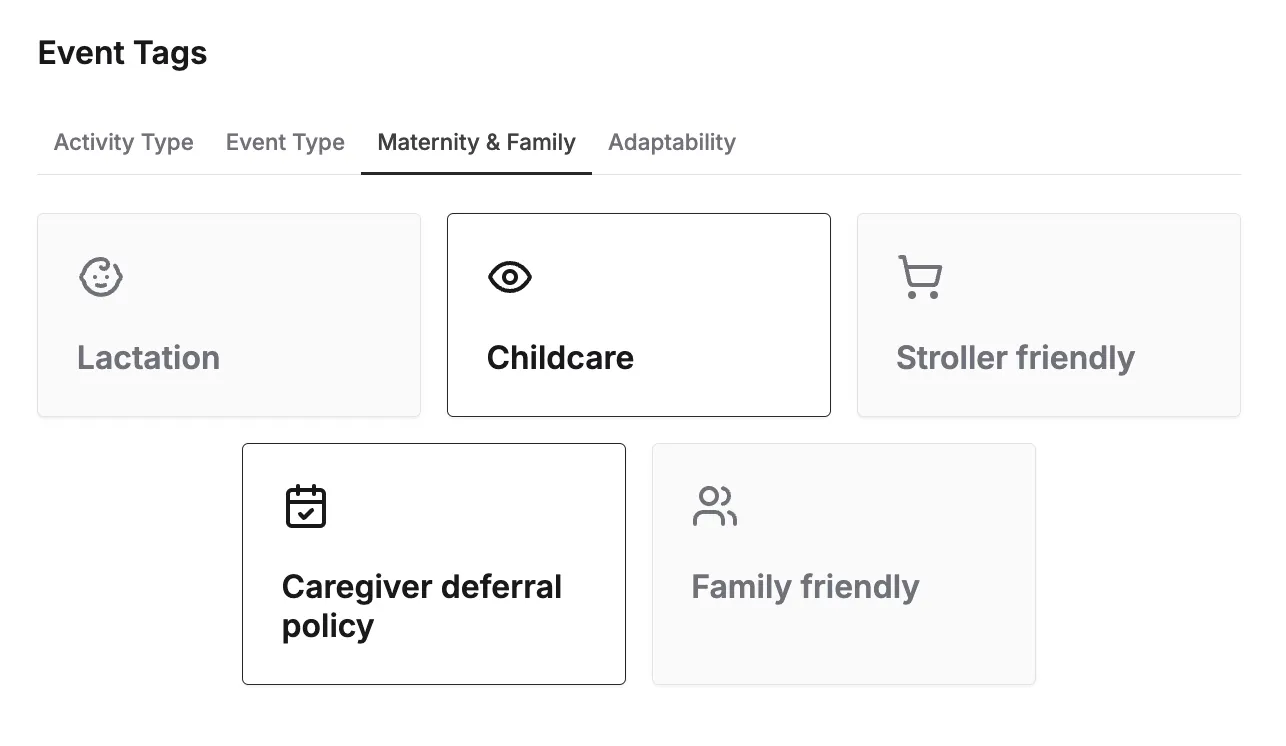Click the people icon on Family friendly card
This screenshot has width=1286, height=746.
coord(715,507)
